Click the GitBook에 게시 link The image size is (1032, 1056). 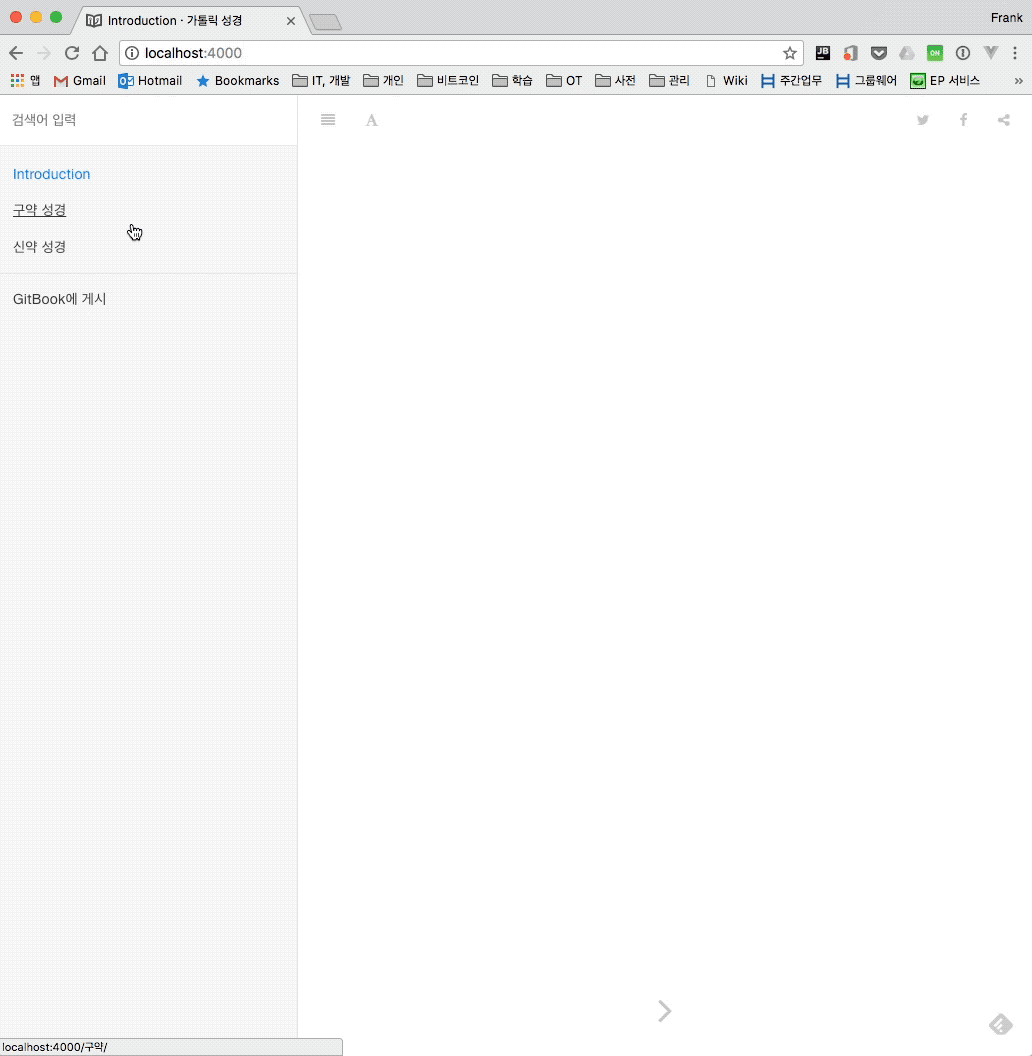click(60, 299)
